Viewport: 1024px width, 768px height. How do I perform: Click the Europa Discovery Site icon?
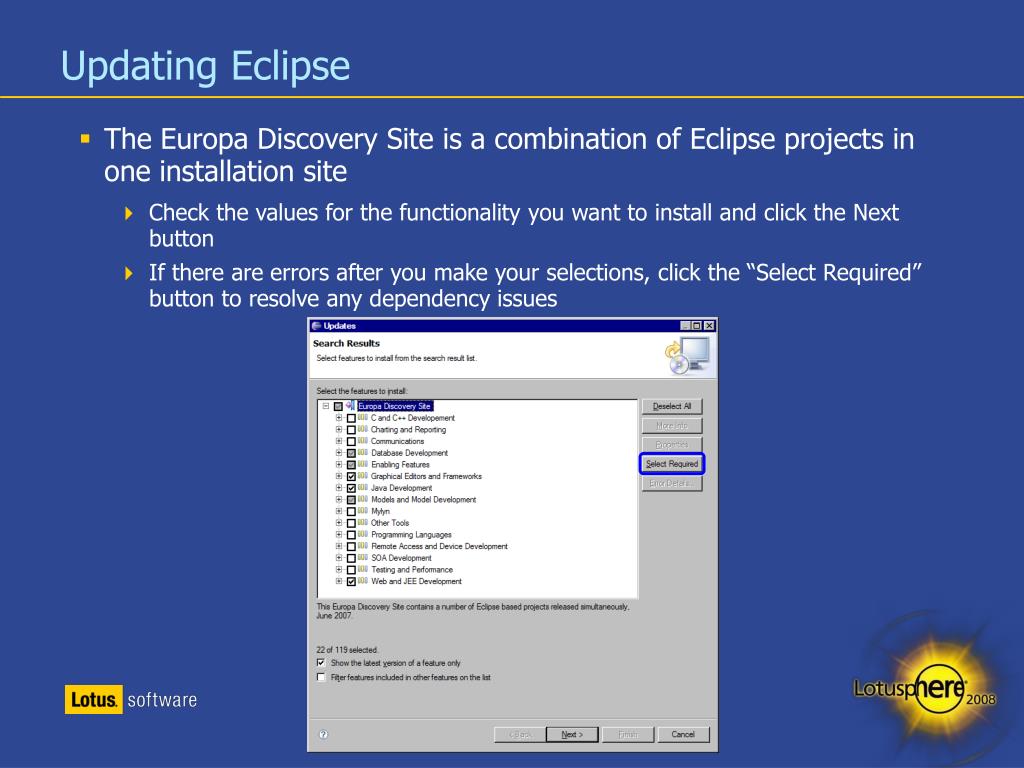point(350,406)
